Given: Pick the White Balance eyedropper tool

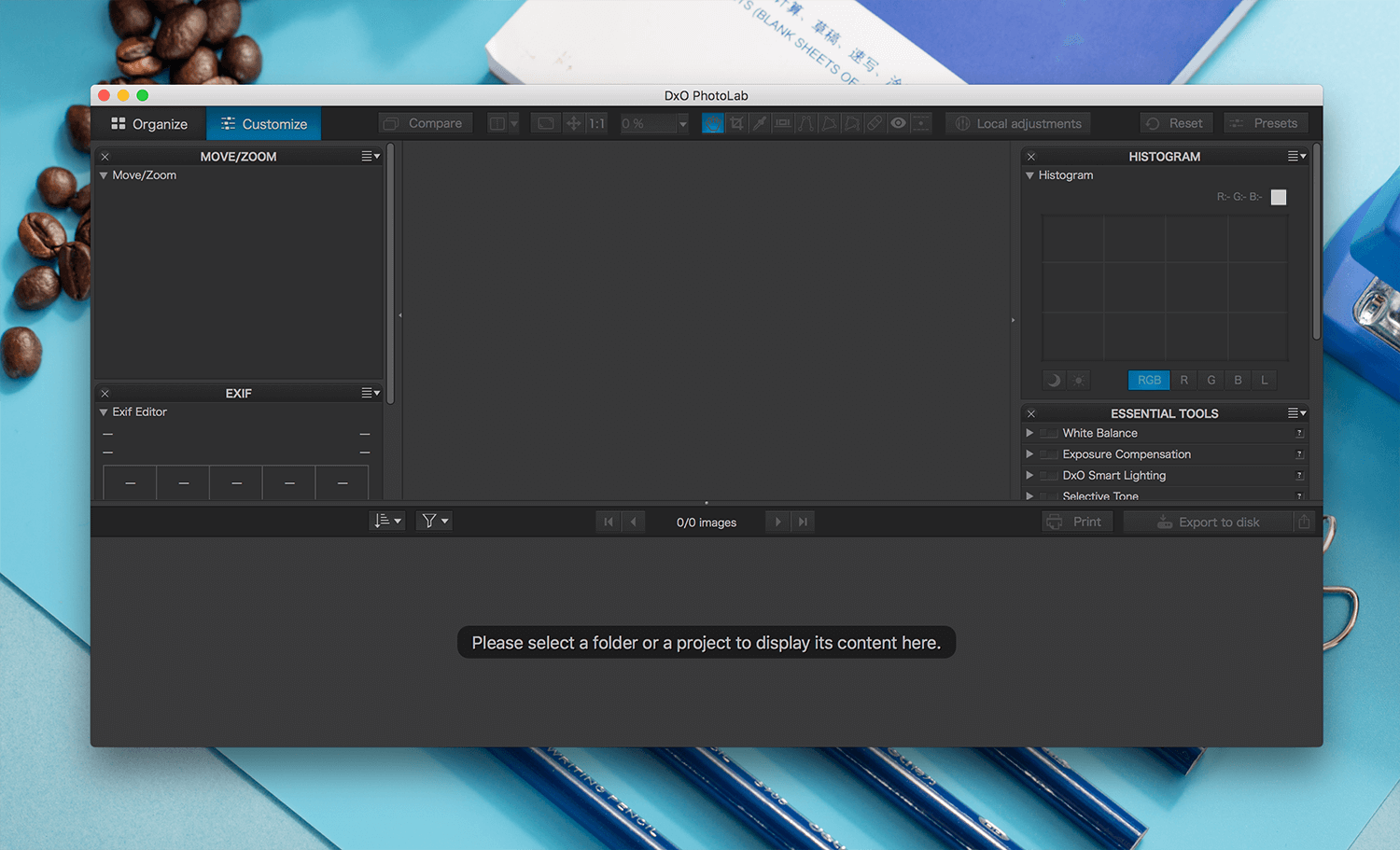Looking at the screenshot, I should [x=760, y=123].
